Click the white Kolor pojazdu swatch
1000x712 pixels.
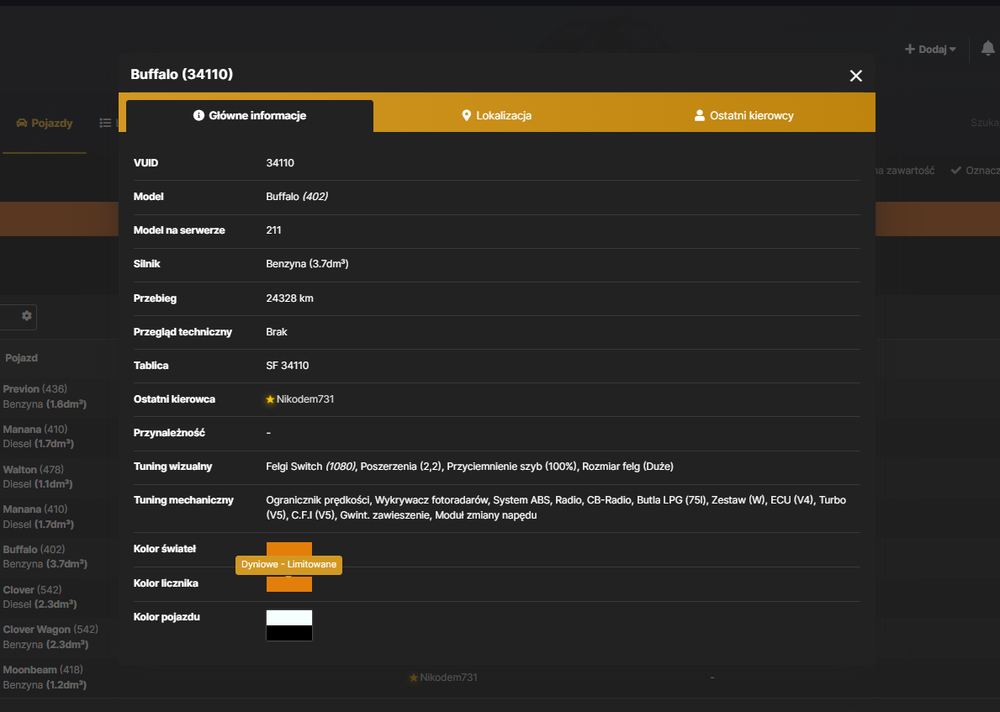point(289,618)
